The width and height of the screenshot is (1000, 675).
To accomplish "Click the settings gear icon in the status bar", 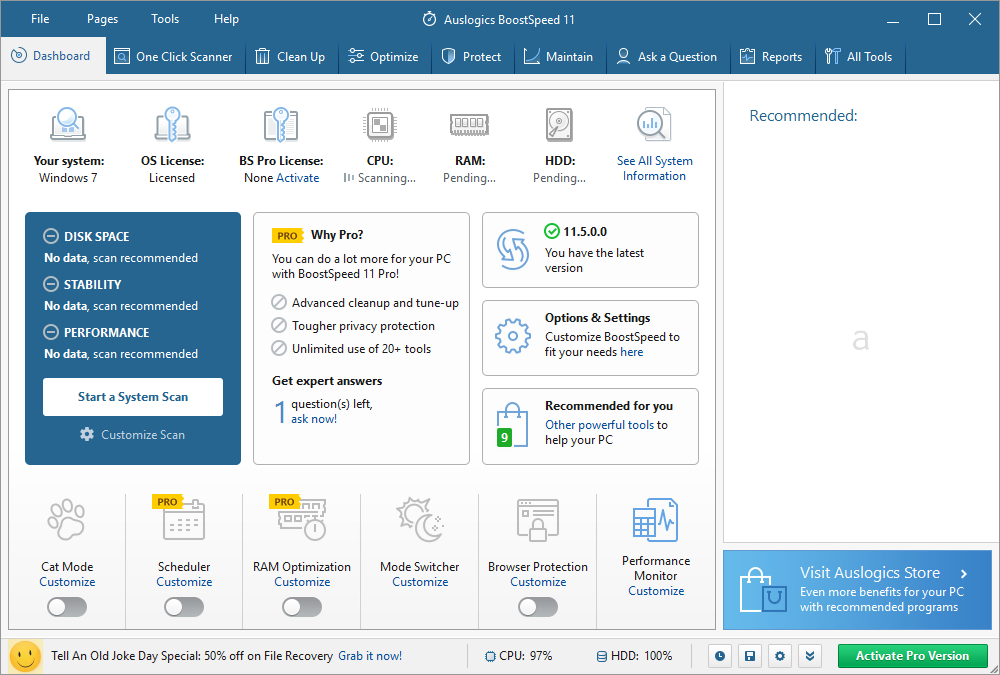I will tap(779, 656).
